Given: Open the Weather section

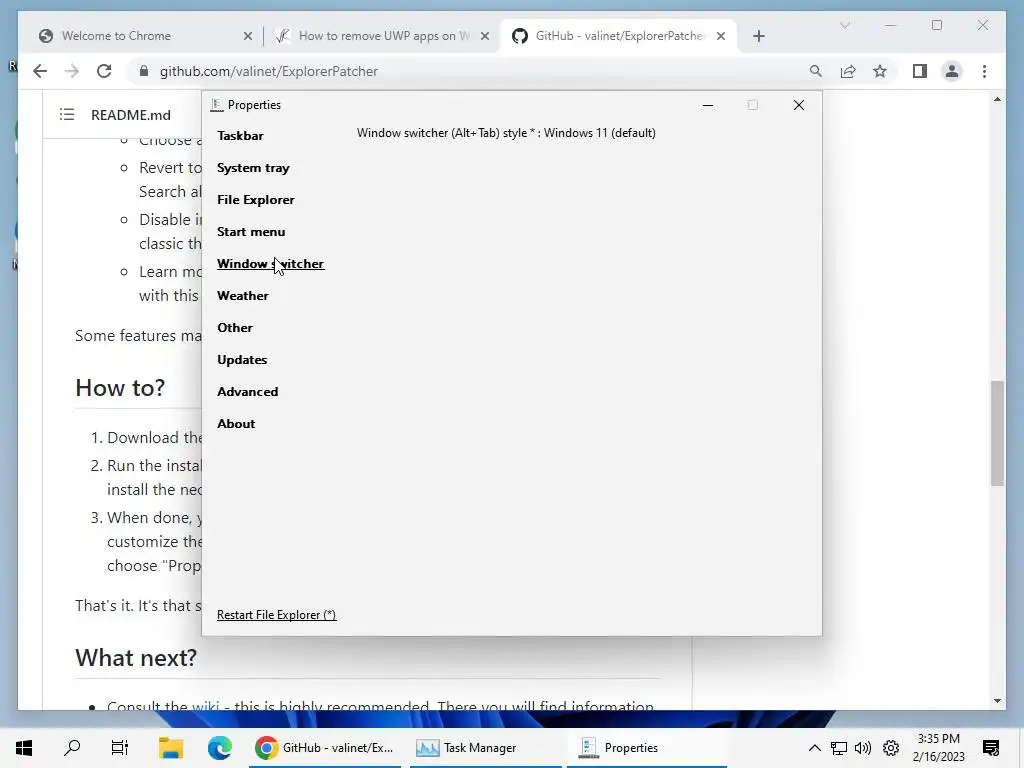Looking at the screenshot, I should click(x=242, y=296).
